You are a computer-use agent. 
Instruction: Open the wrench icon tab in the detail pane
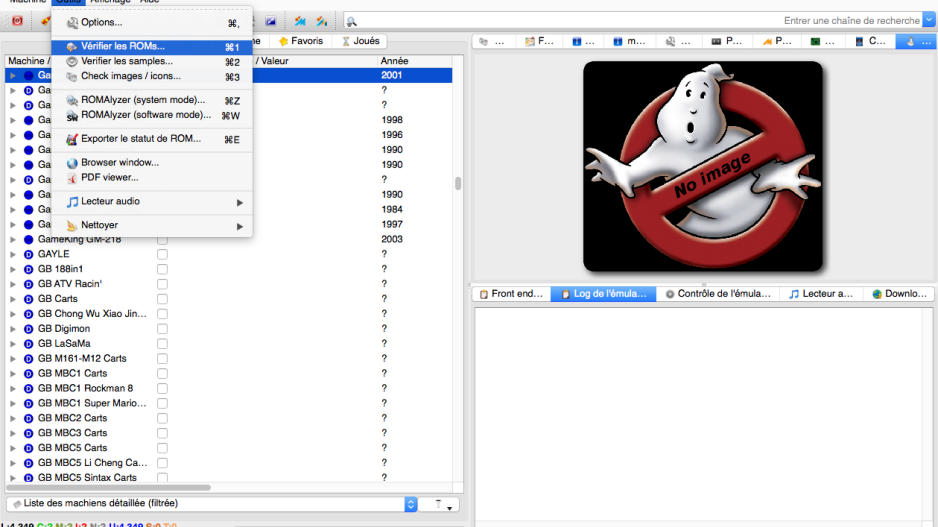pos(677,41)
